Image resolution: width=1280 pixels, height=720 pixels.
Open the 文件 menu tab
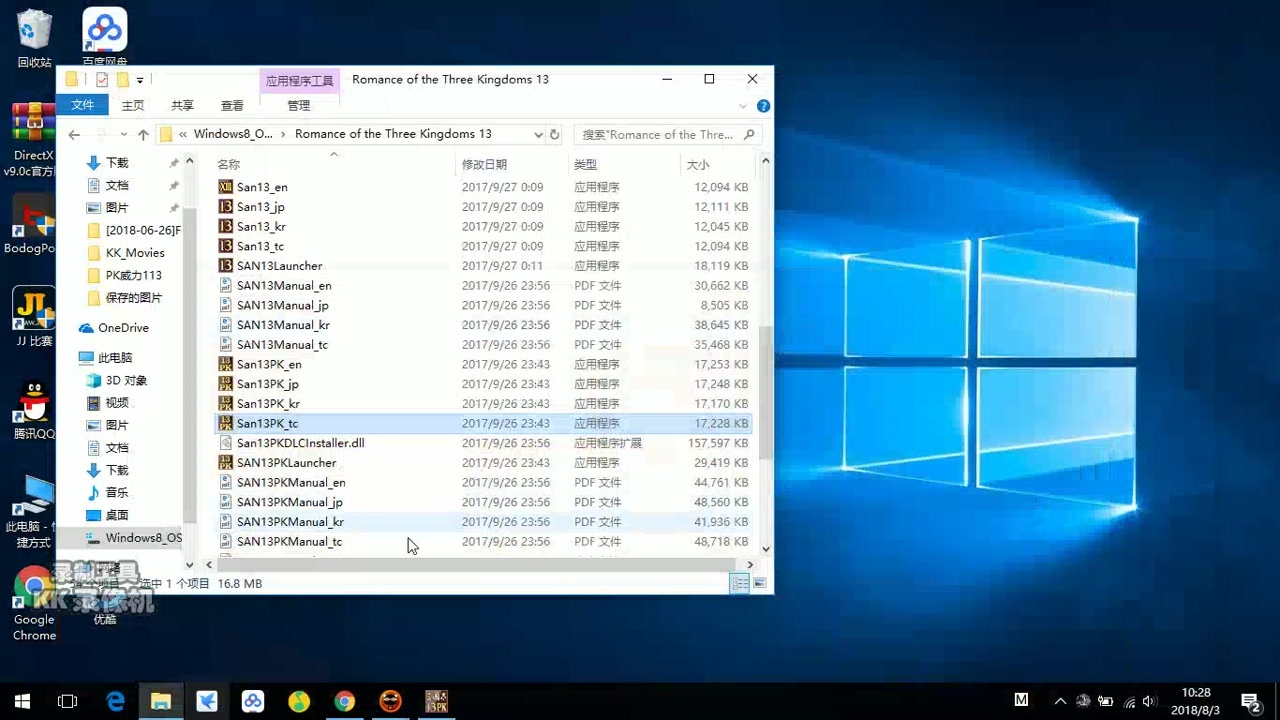click(82, 105)
